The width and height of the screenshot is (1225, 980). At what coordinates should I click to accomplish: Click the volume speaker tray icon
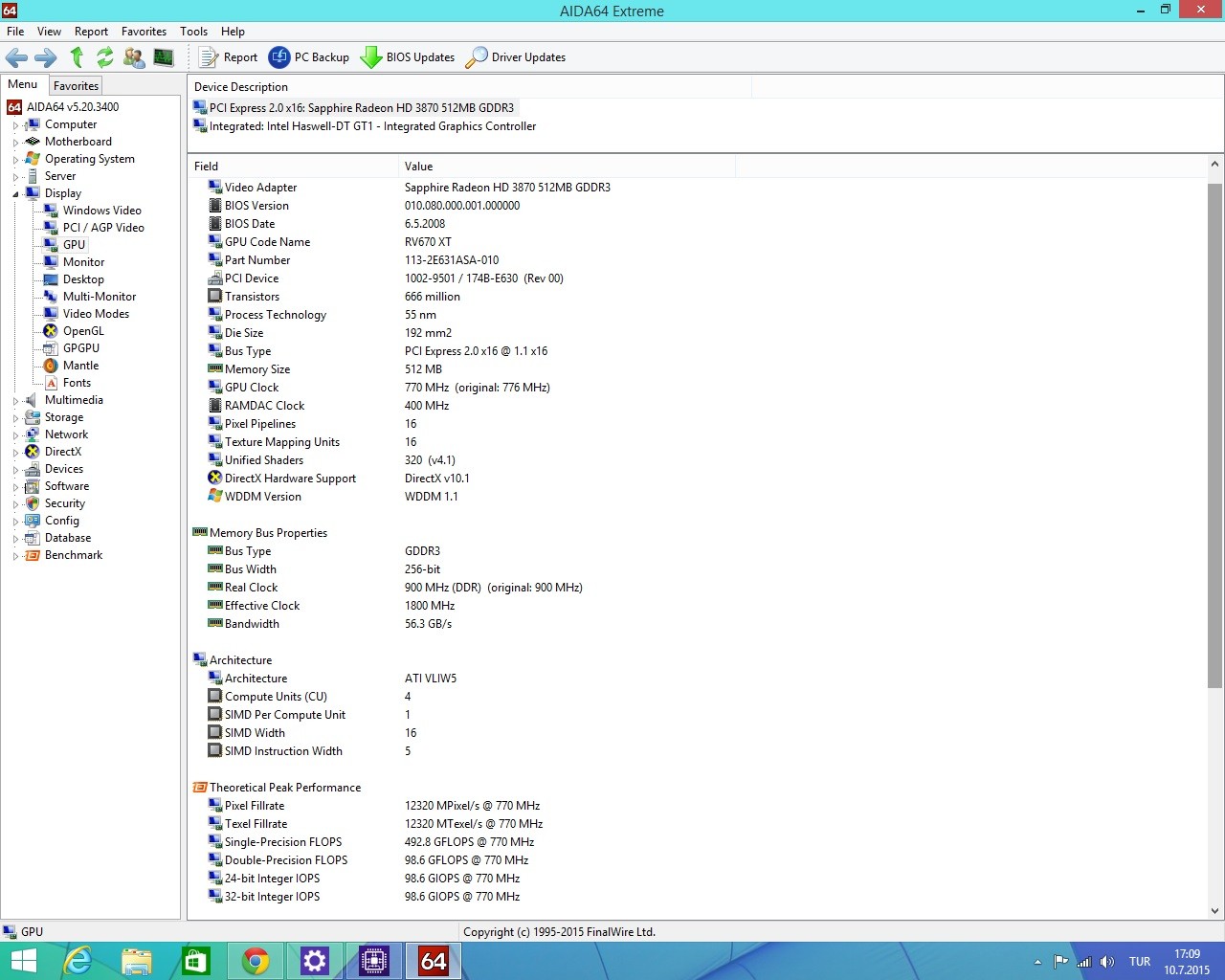(x=1107, y=962)
